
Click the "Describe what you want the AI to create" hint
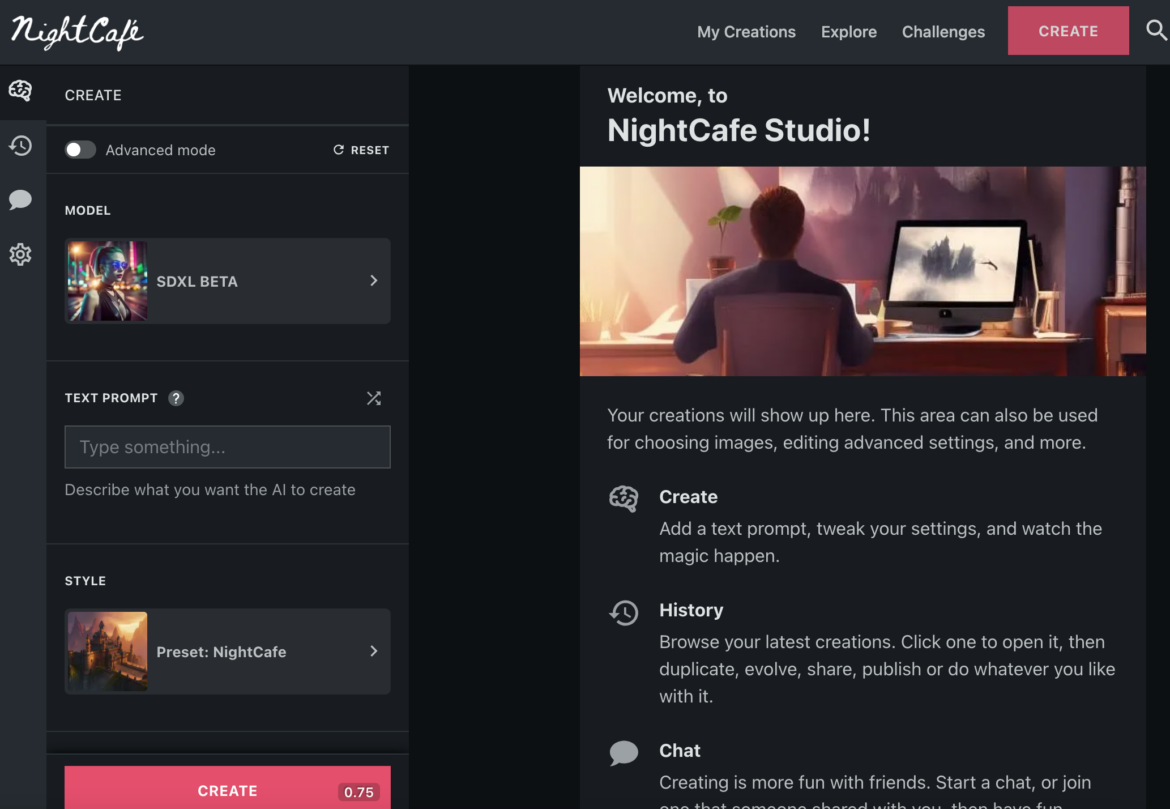[x=210, y=490]
